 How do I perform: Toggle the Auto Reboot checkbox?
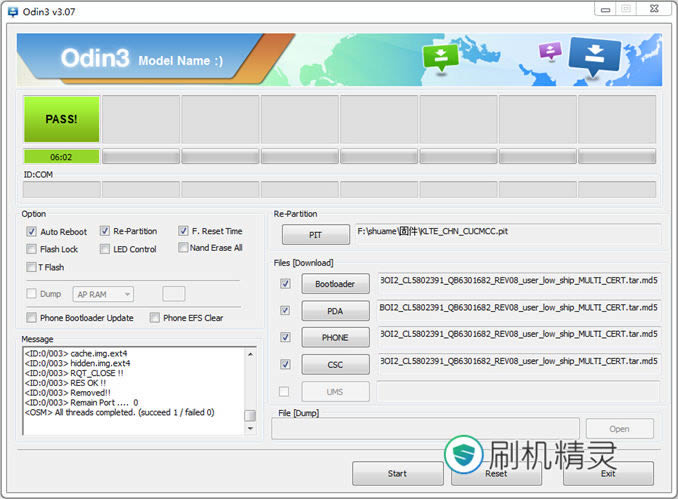pyautogui.click(x=32, y=231)
